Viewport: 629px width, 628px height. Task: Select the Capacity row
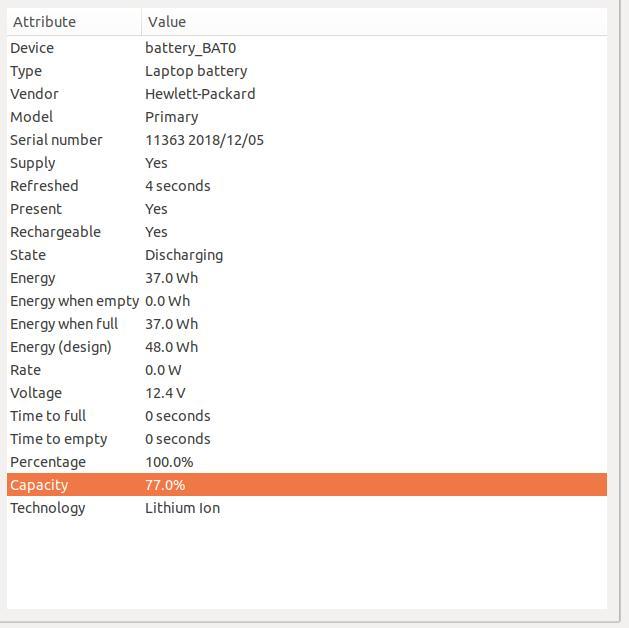pos(307,484)
